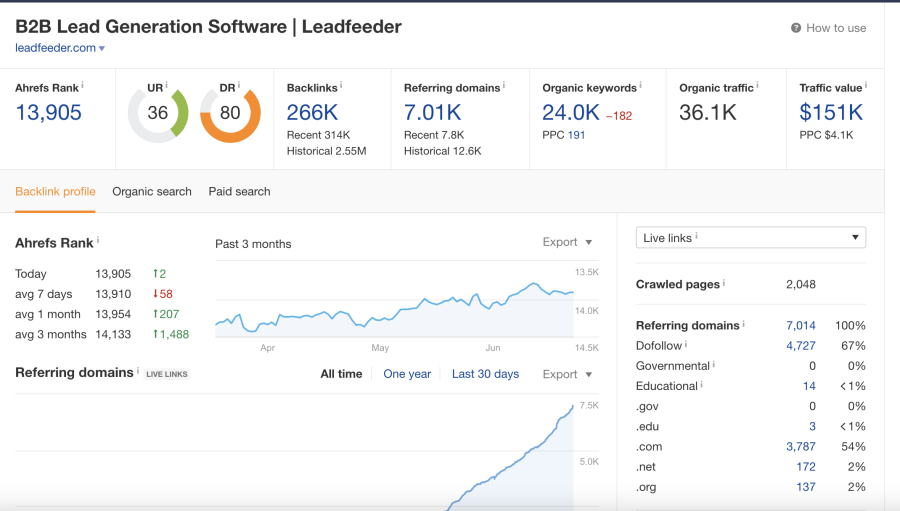Image resolution: width=900 pixels, height=511 pixels.
Task: Click info icon beside Ahrefs Rank chart title
Action: pyautogui.click(x=98, y=240)
